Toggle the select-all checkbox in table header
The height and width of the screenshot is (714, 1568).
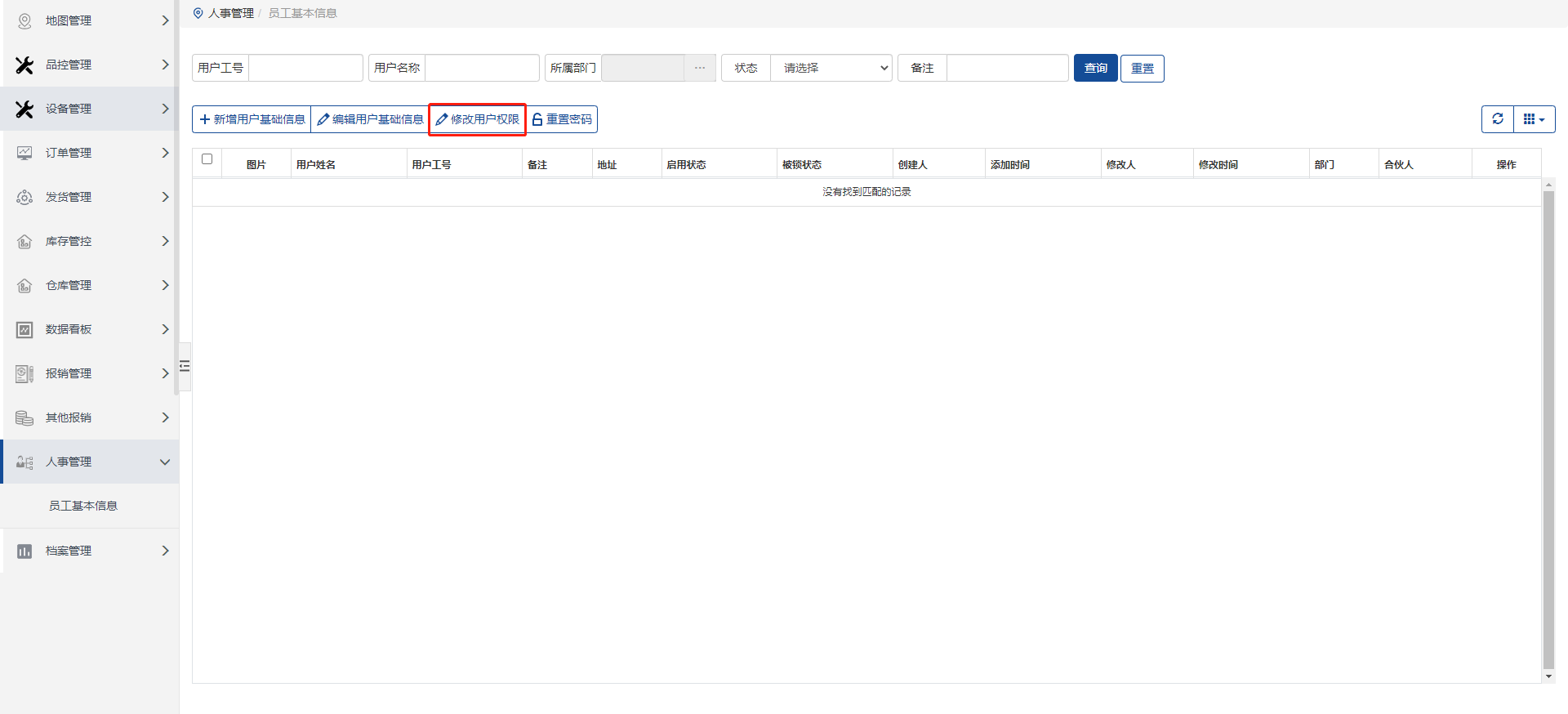207,159
